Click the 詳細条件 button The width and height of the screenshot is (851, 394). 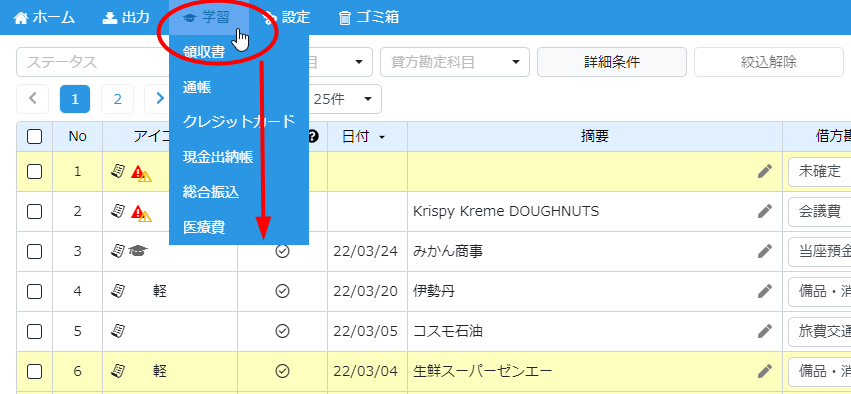[612, 62]
